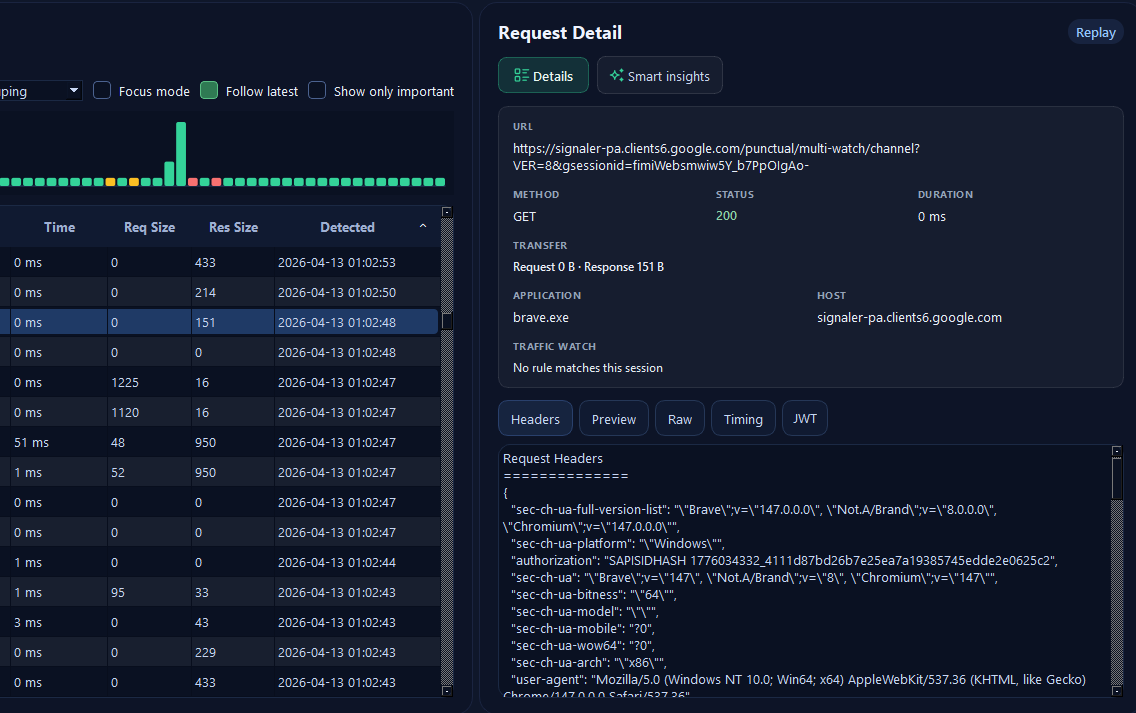Sort by Res Size column header
Screen dimensions: 1136x713
pyautogui.click(x=233, y=227)
